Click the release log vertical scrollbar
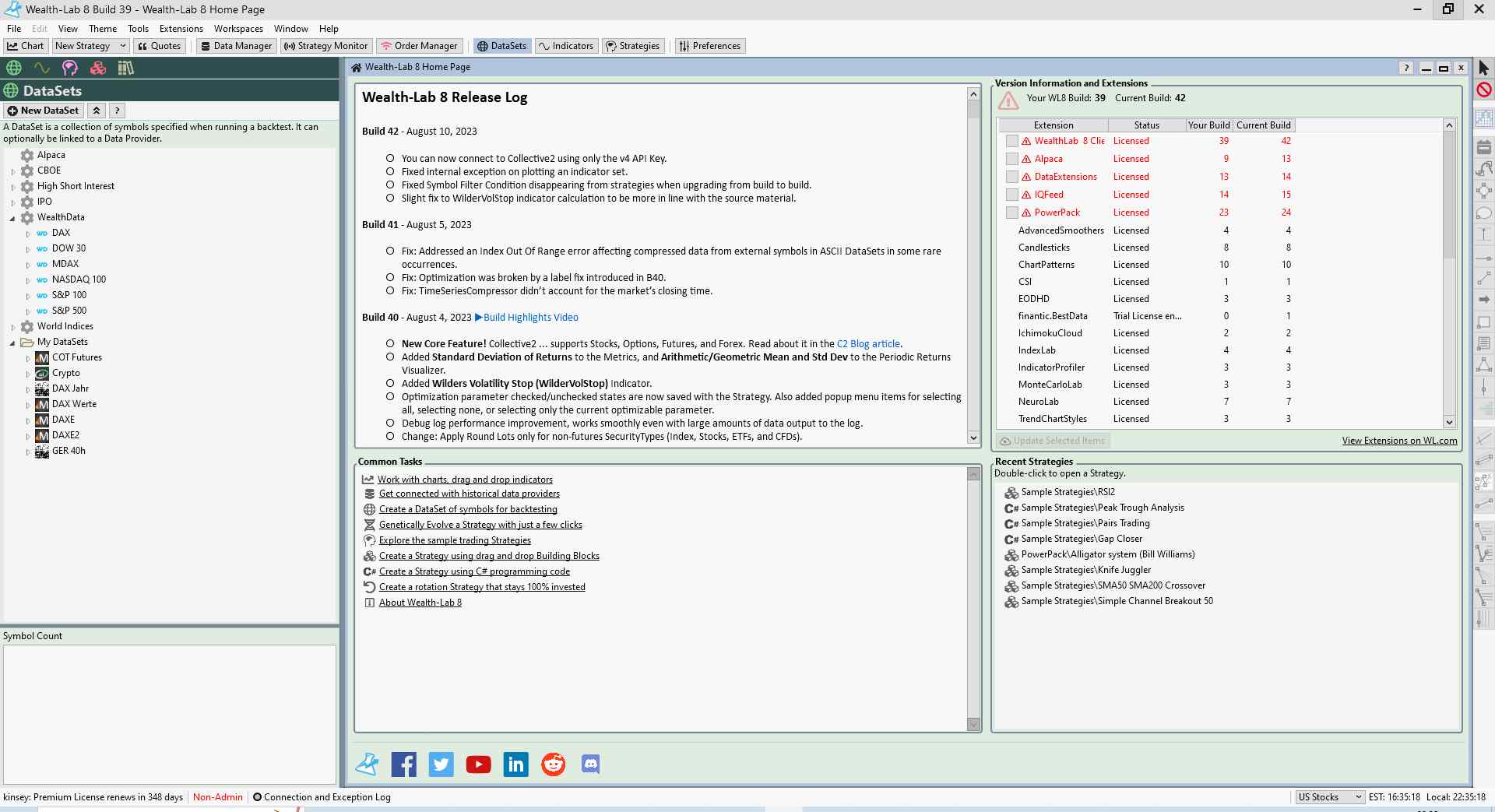This screenshot has width=1495, height=812. [x=973, y=265]
